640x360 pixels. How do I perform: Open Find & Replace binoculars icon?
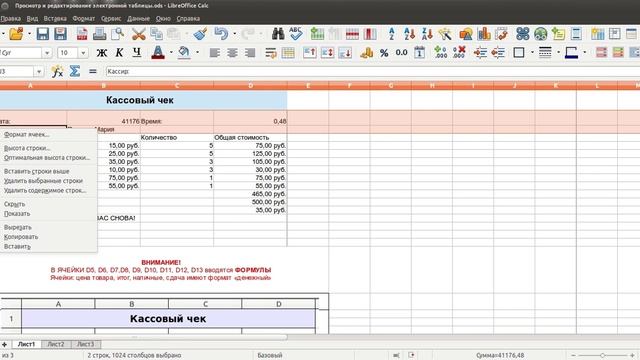[x=278, y=33]
